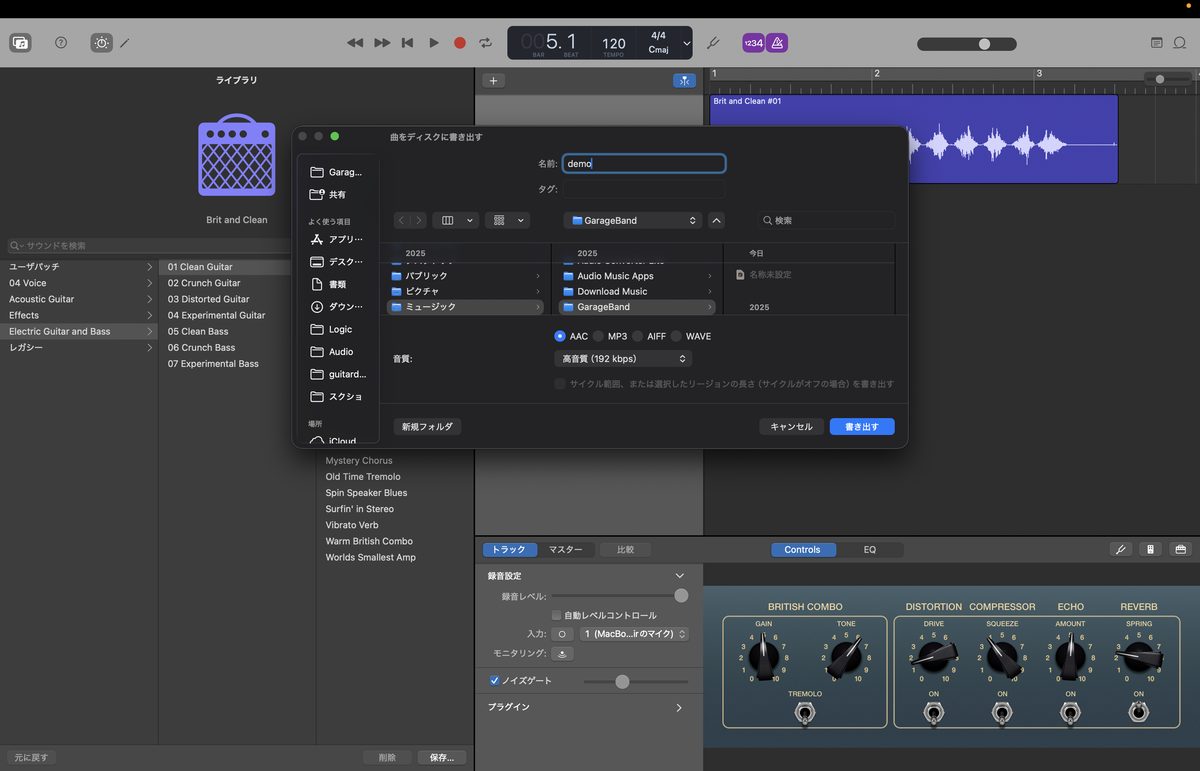Toggle the Catch playhead button
This screenshot has height=771, width=1200.
[x=684, y=81]
